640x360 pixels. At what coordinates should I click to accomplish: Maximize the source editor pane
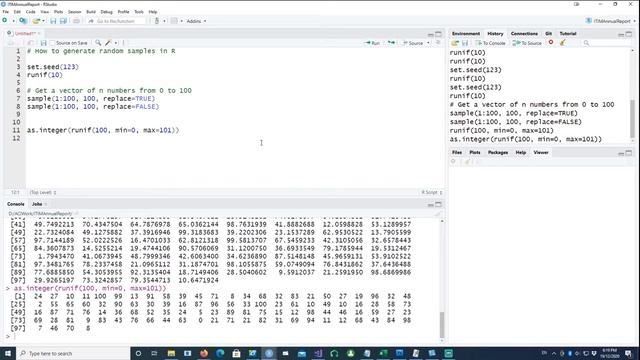pos(438,34)
